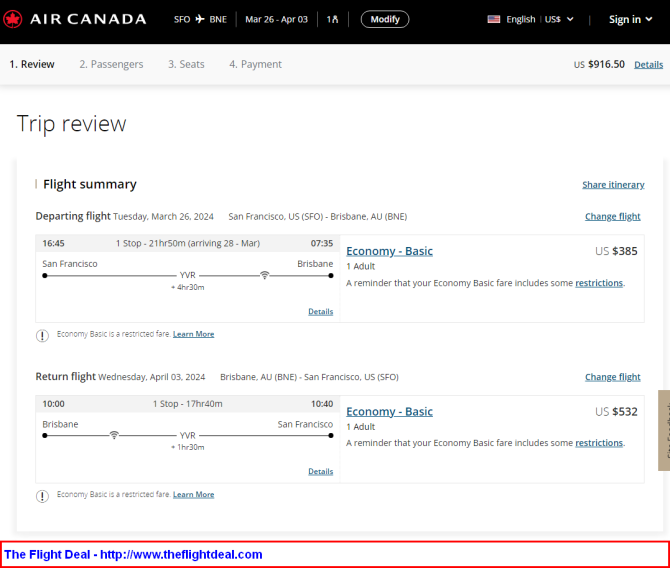Click the '+ 4hr30m' layover text
The image size is (670, 568).
(188, 287)
